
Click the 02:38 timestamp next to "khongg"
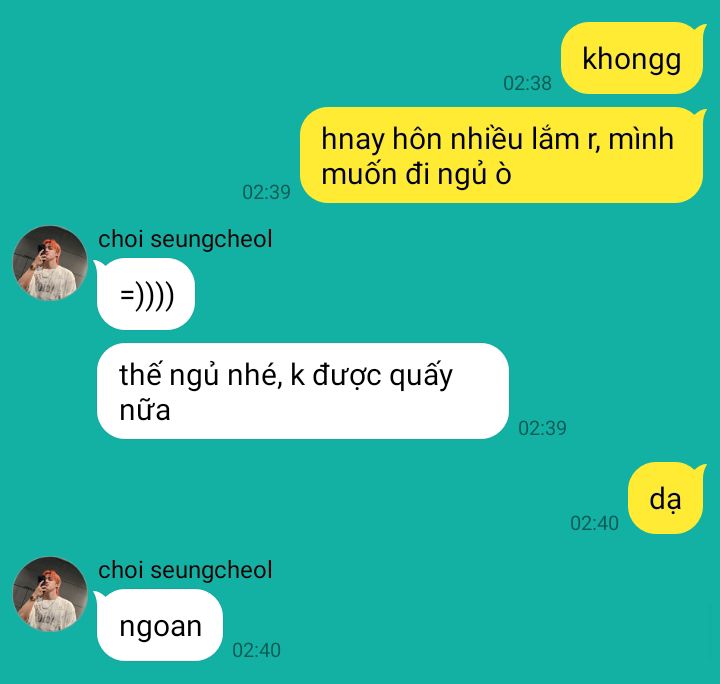pyautogui.click(x=527, y=83)
